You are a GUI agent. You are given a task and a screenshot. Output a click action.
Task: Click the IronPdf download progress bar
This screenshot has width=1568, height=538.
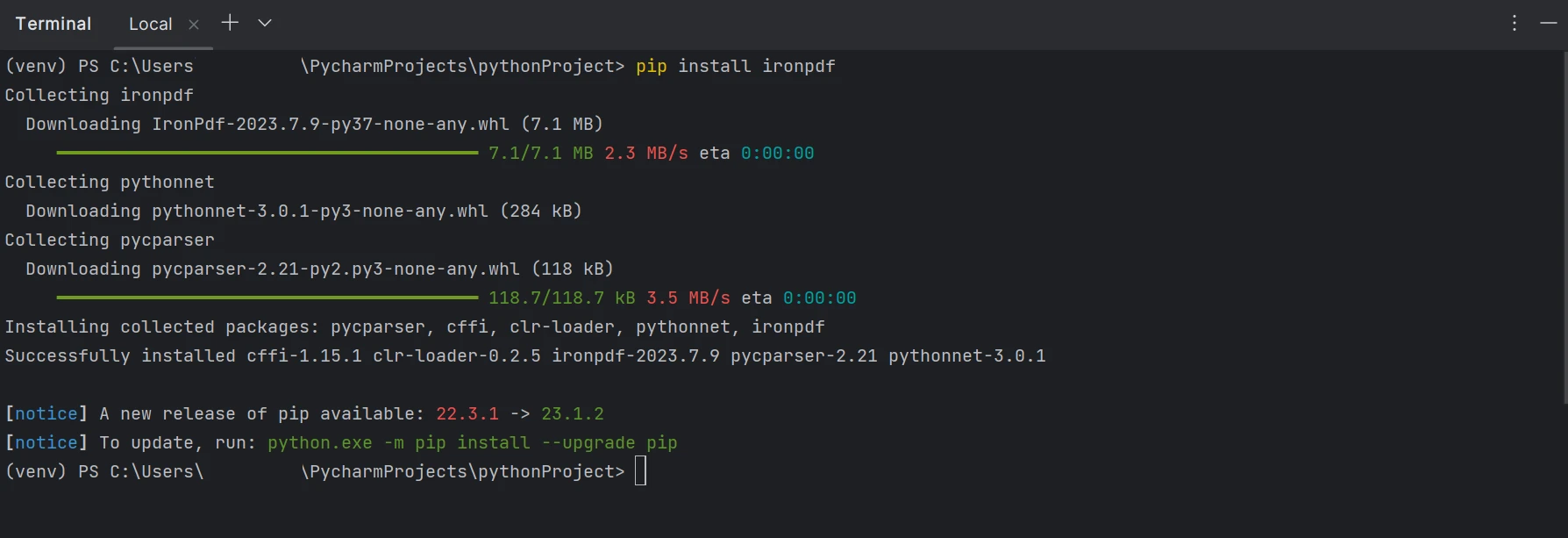[x=267, y=153]
